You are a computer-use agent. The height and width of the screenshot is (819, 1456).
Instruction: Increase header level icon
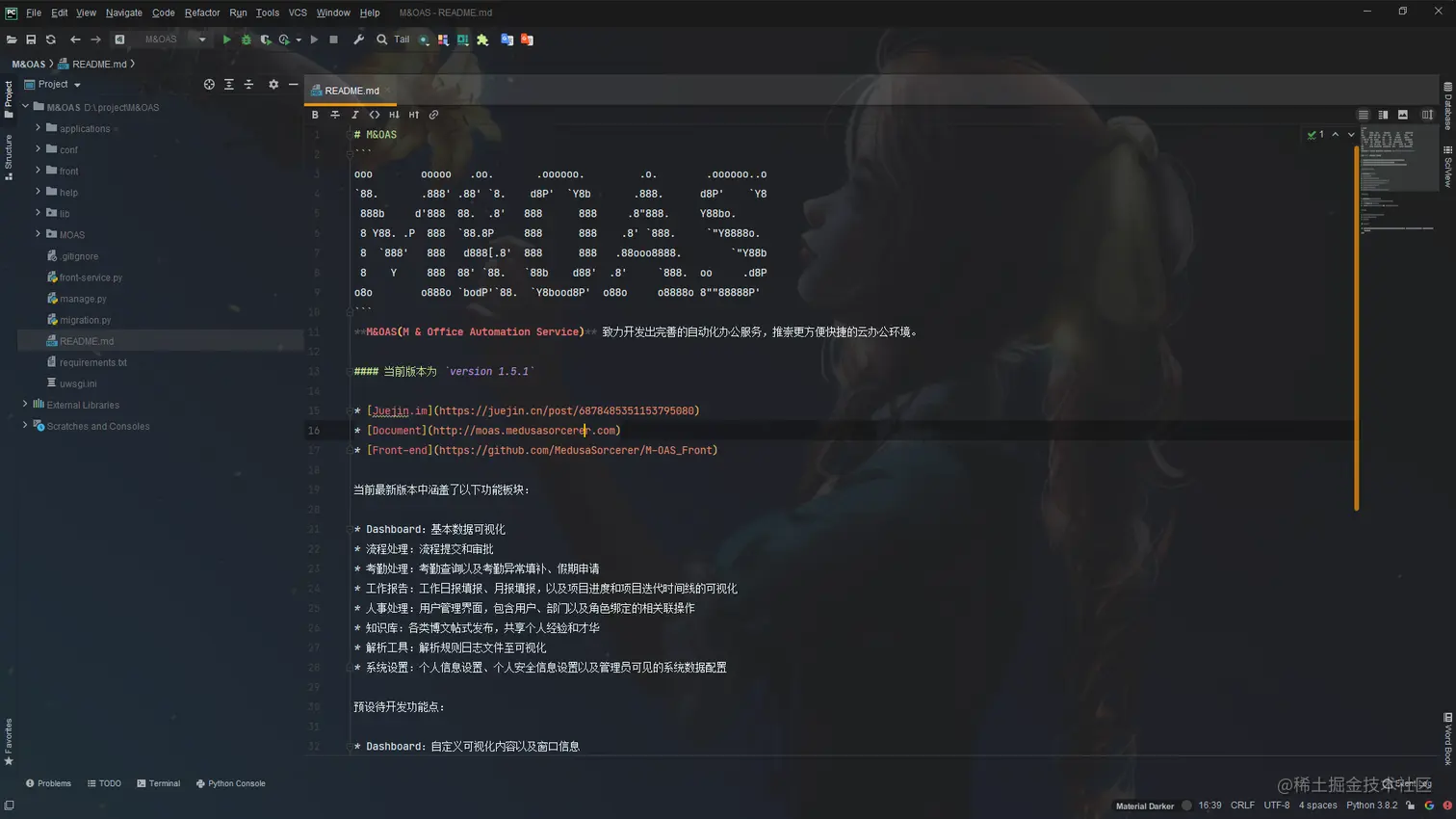(x=414, y=115)
